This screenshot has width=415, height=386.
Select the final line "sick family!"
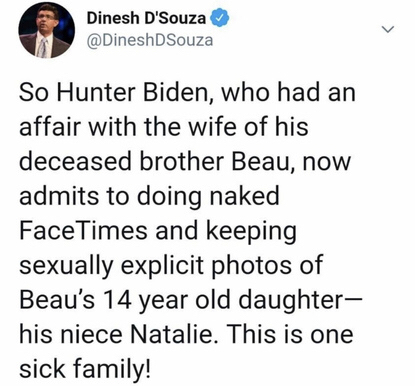[x=85, y=370]
